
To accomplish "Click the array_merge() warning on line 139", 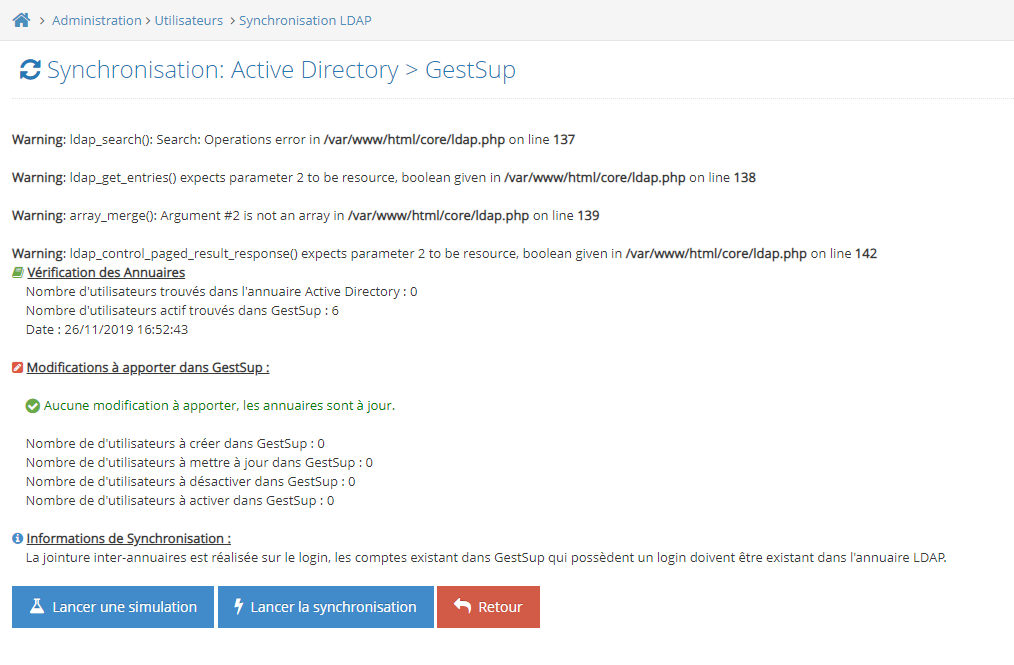I will [306, 216].
